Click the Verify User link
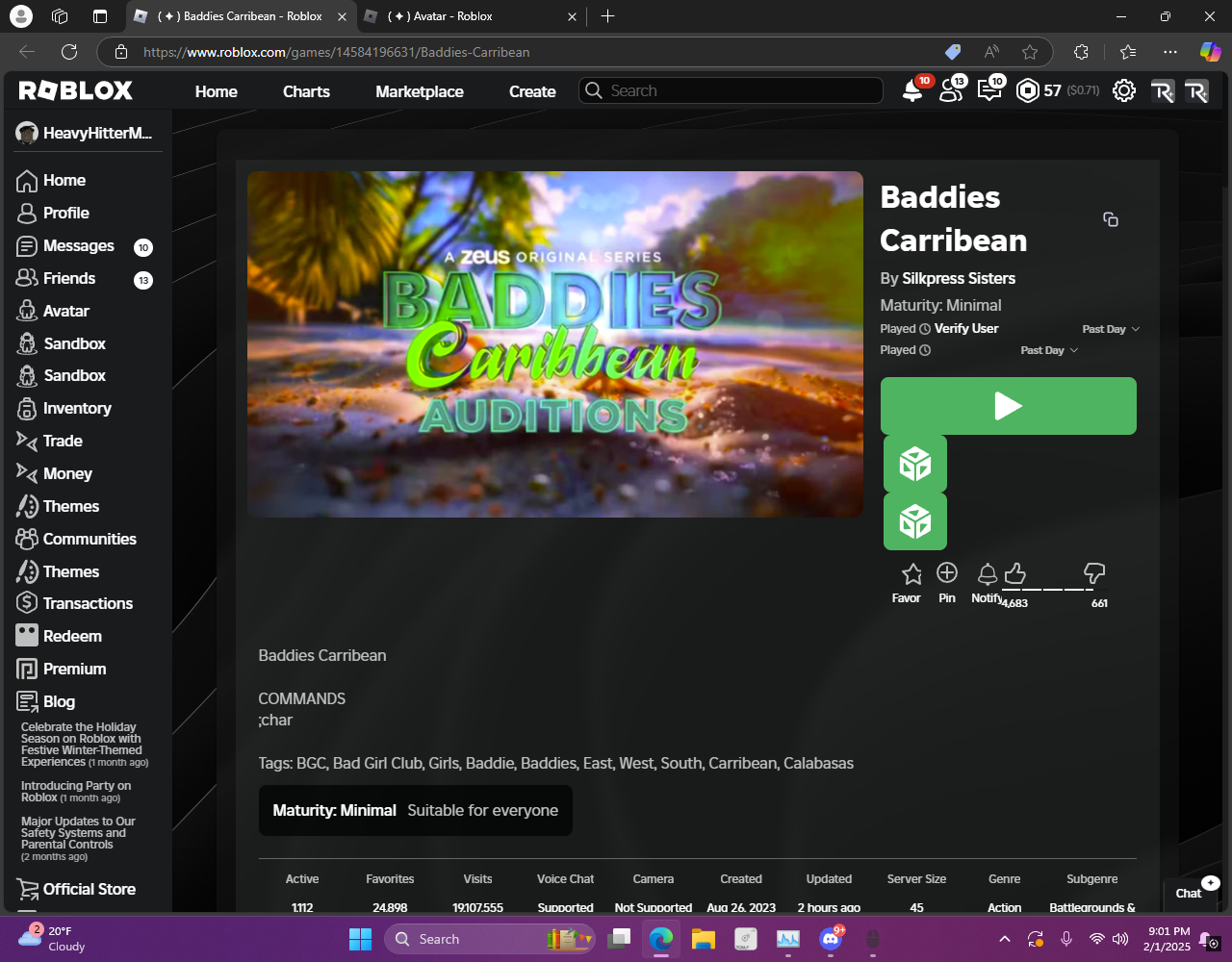 [966, 328]
